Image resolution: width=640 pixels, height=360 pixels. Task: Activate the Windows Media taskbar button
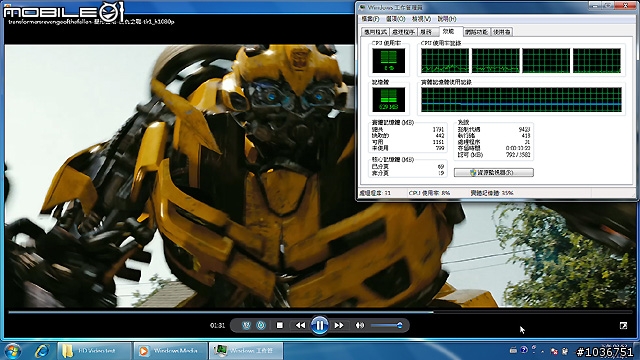(171, 351)
